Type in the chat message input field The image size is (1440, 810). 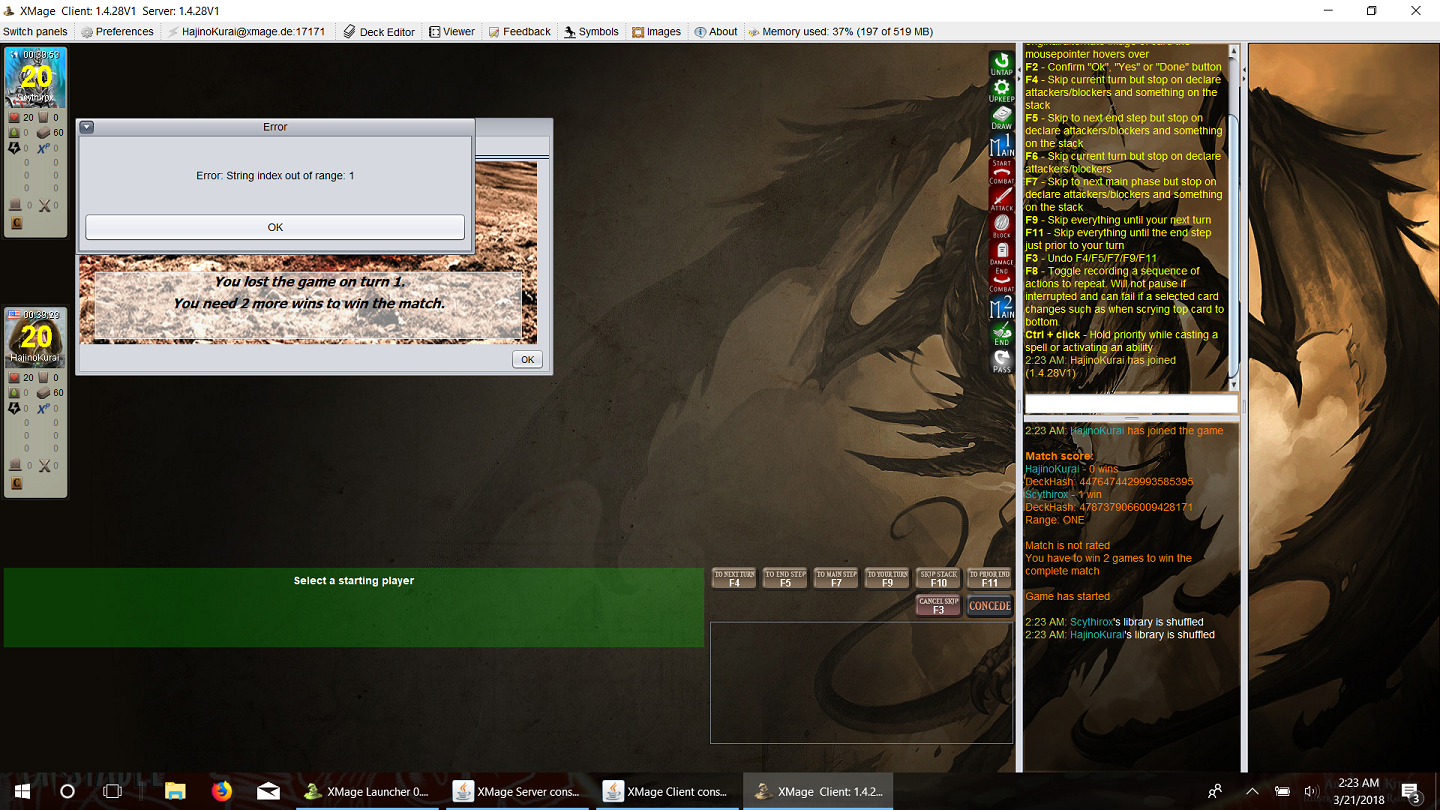click(x=1131, y=404)
